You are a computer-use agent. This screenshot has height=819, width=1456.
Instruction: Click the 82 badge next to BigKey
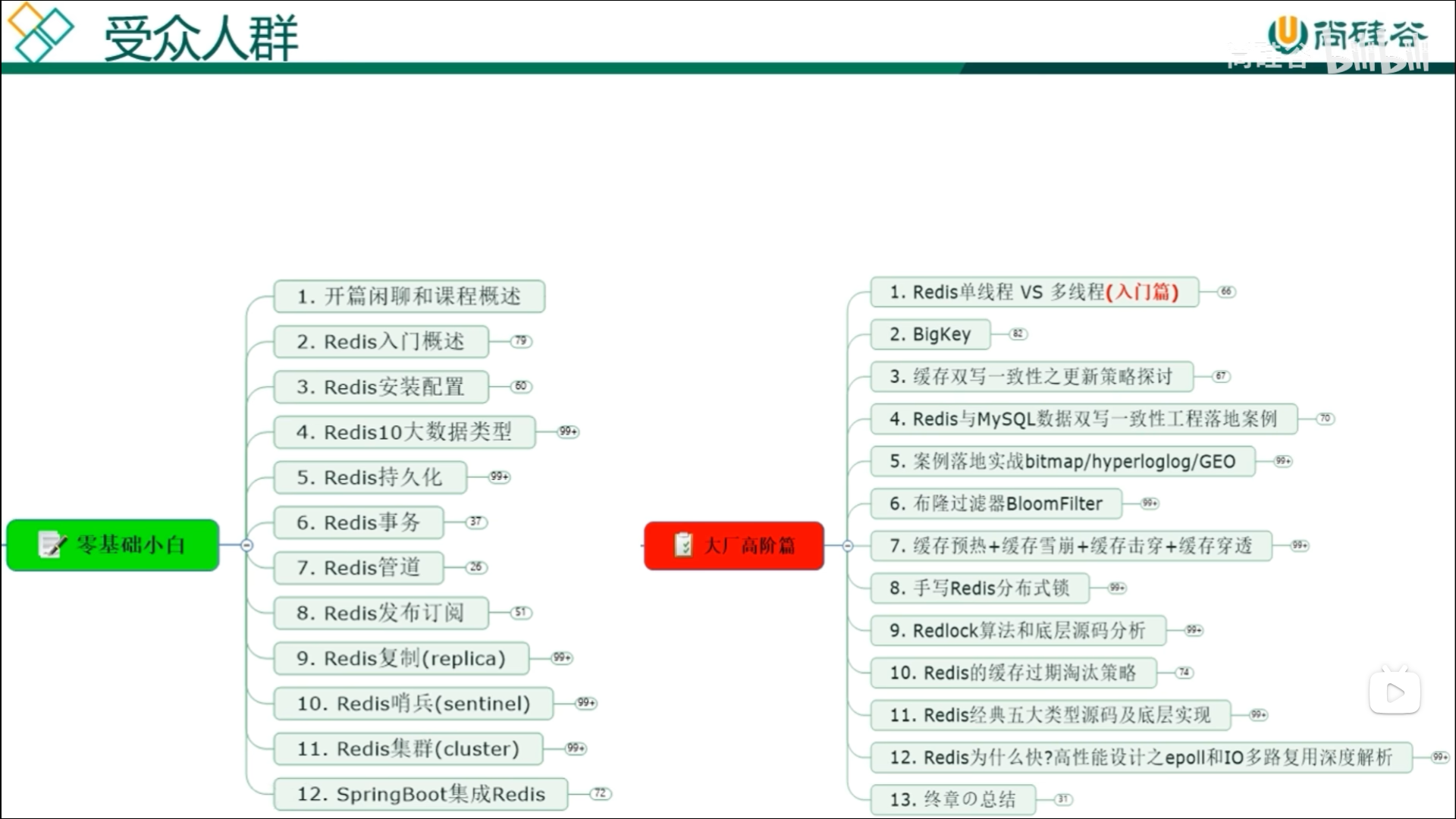1018,334
